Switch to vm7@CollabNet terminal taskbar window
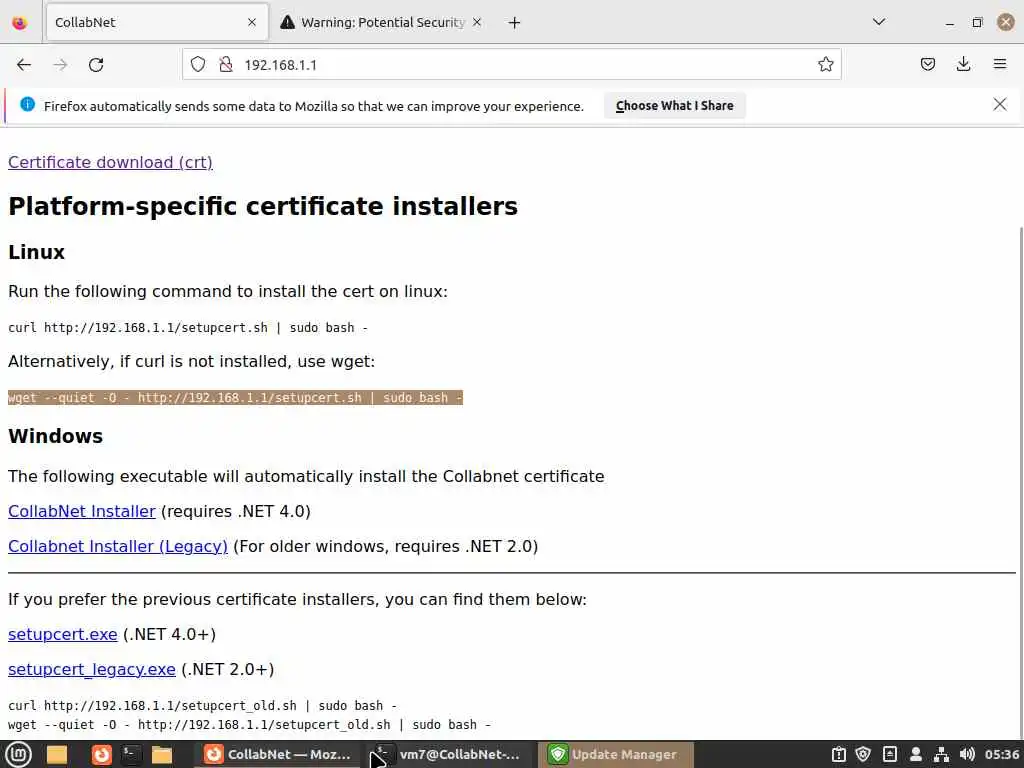Image resolution: width=1024 pixels, height=768 pixels. click(449, 754)
